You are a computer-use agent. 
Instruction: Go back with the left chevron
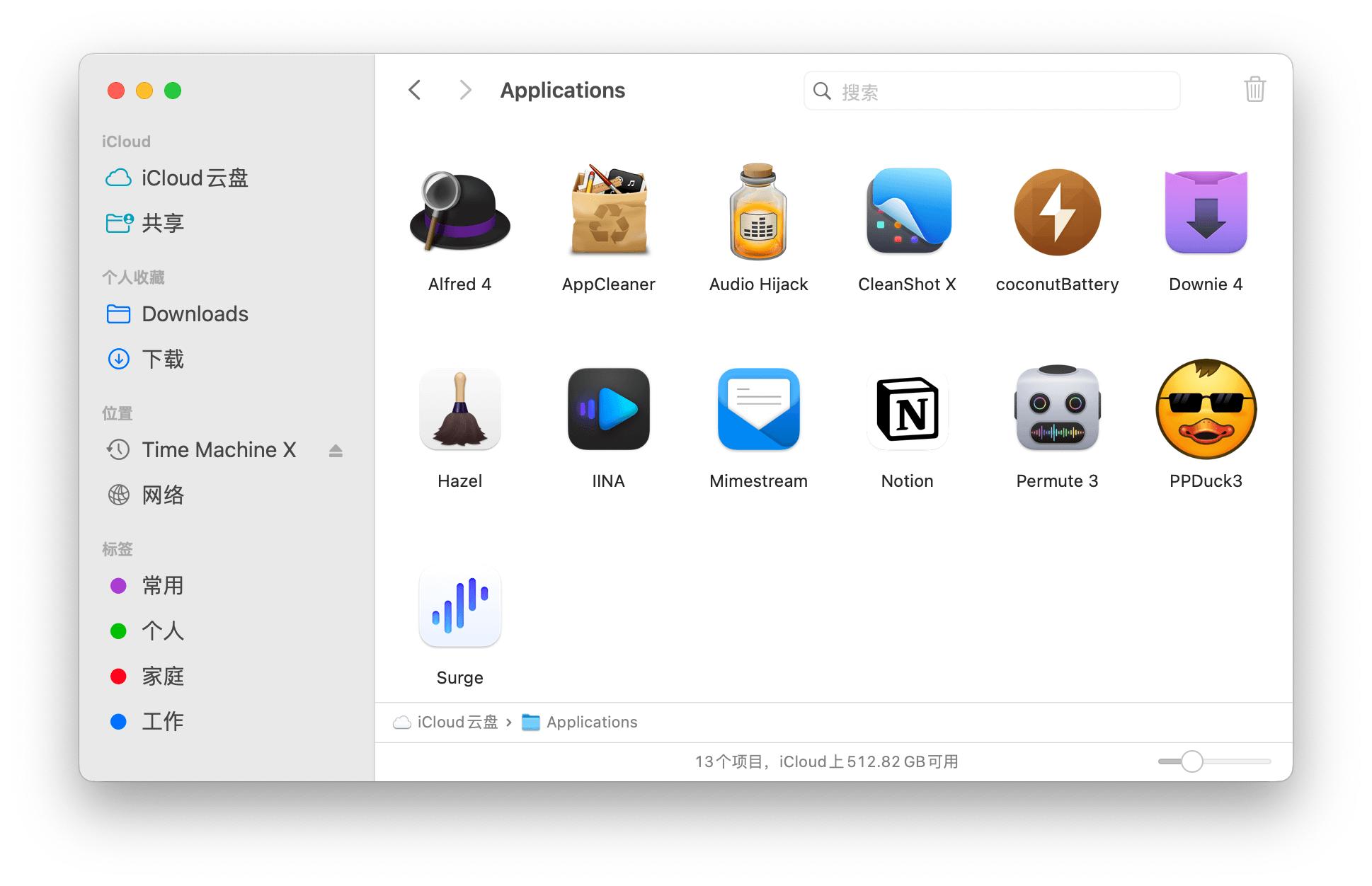pos(415,90)
